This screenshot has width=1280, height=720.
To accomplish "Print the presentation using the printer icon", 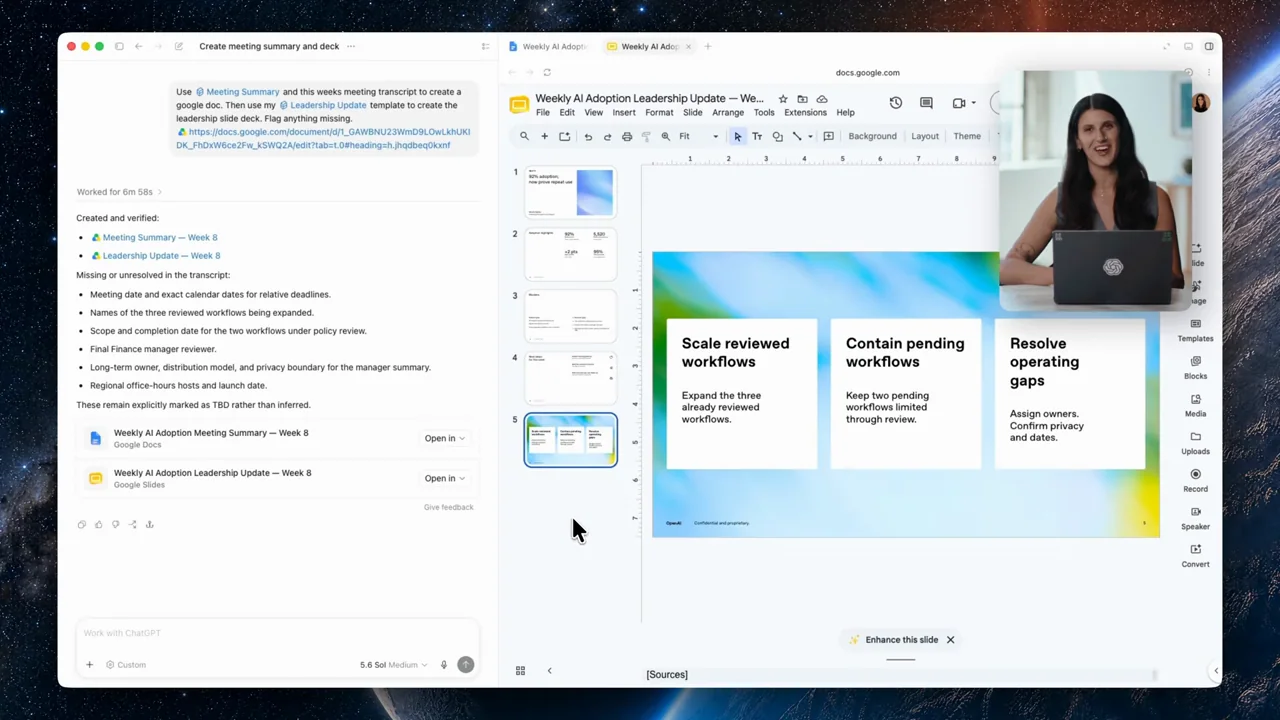I will (x=627, y=136).
